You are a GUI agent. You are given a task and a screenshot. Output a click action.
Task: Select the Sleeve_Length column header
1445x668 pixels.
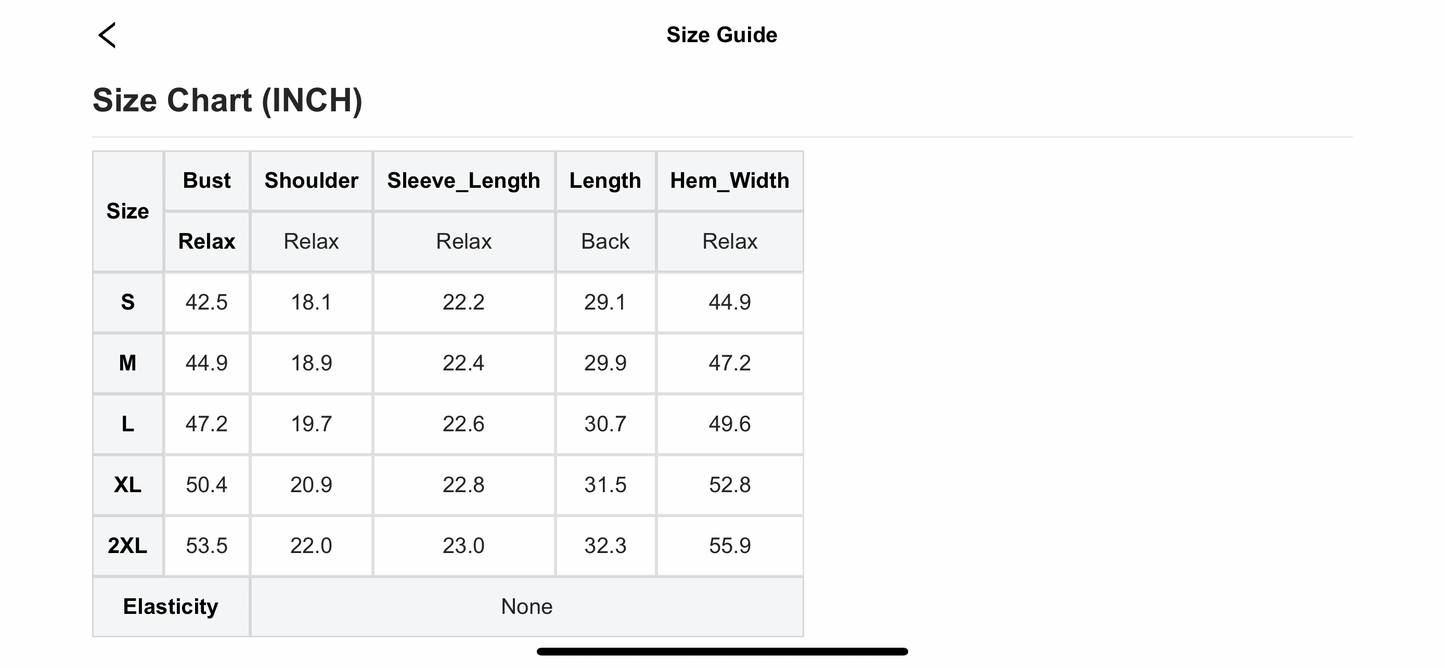tap(464, 181)
